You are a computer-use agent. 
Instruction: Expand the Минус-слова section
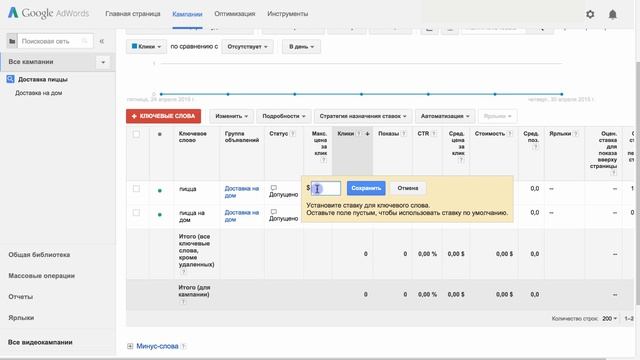[130, 346]
